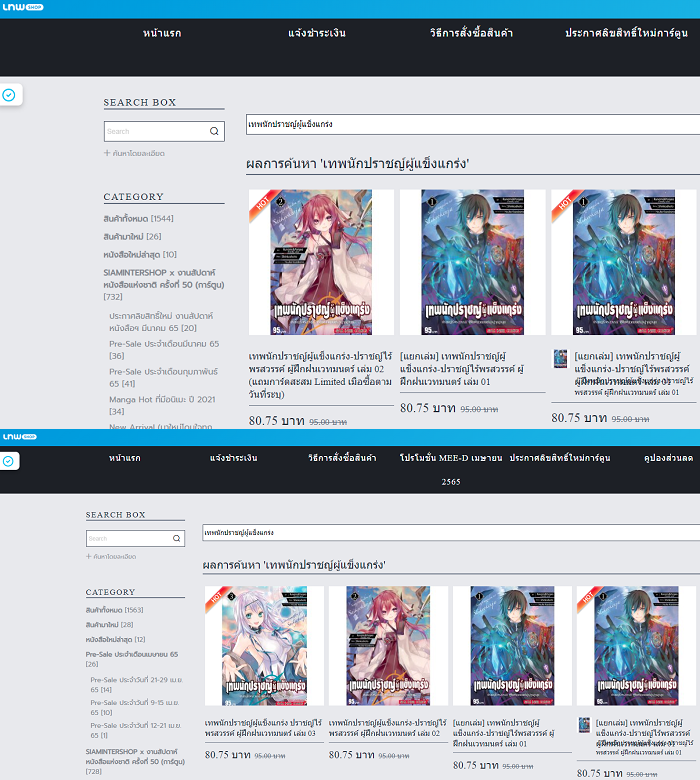This screenshot has height=780, width=700.
Task: Expand '+ ค้นหาโดยละเอียด' on the bottom page
Action: click(x=111, y=556)
